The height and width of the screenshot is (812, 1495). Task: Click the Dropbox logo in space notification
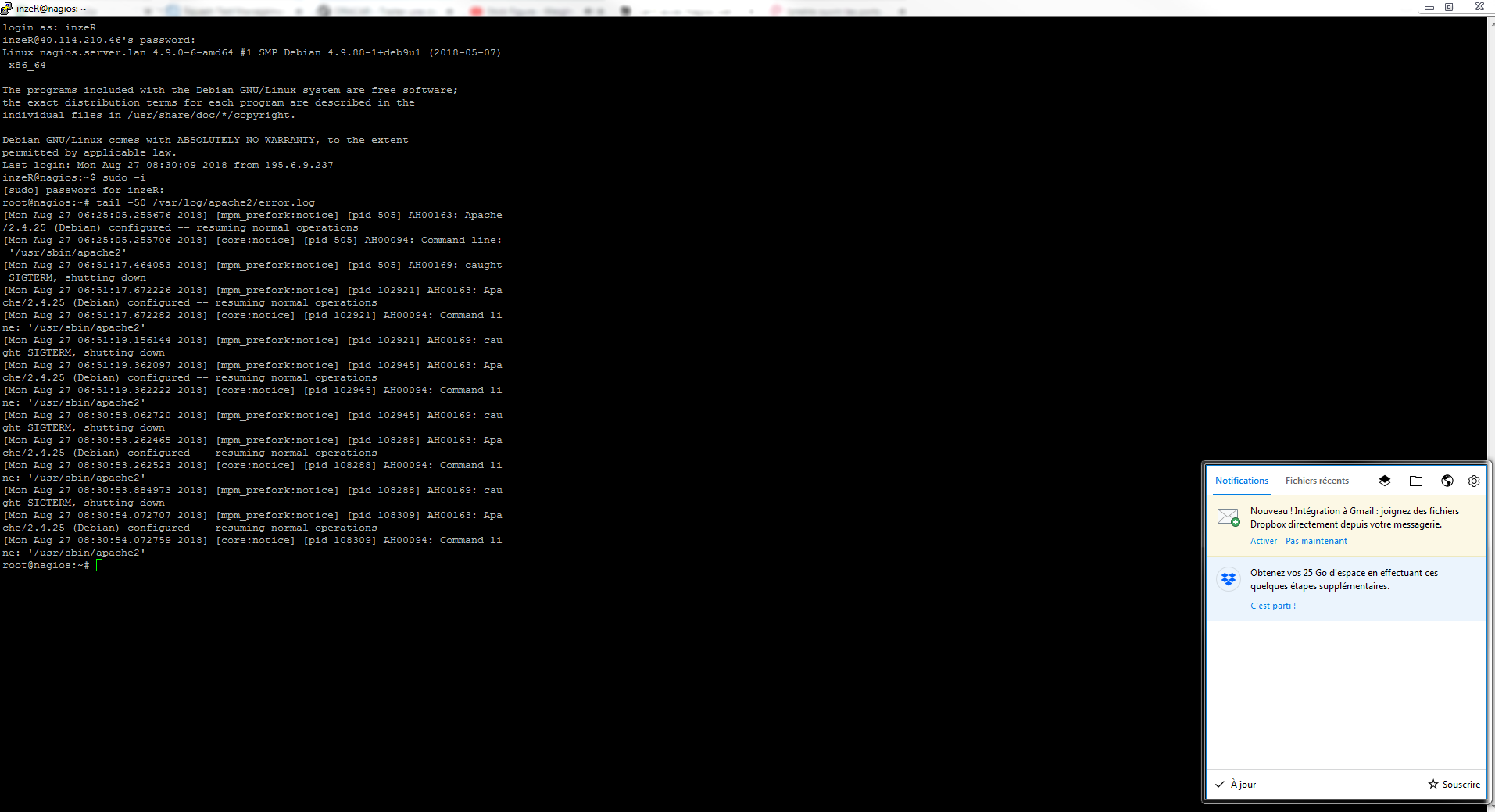click(x=1228, y=579)
